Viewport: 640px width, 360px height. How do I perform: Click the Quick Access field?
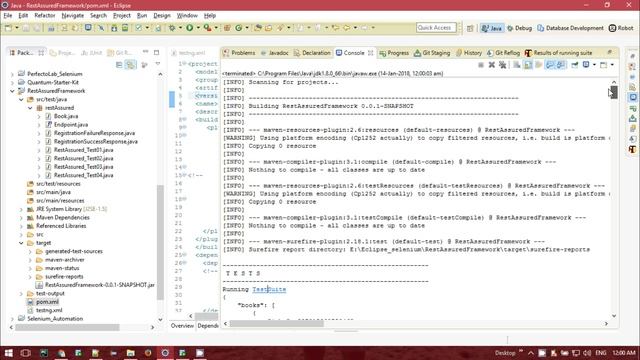[x=436, y=28]
